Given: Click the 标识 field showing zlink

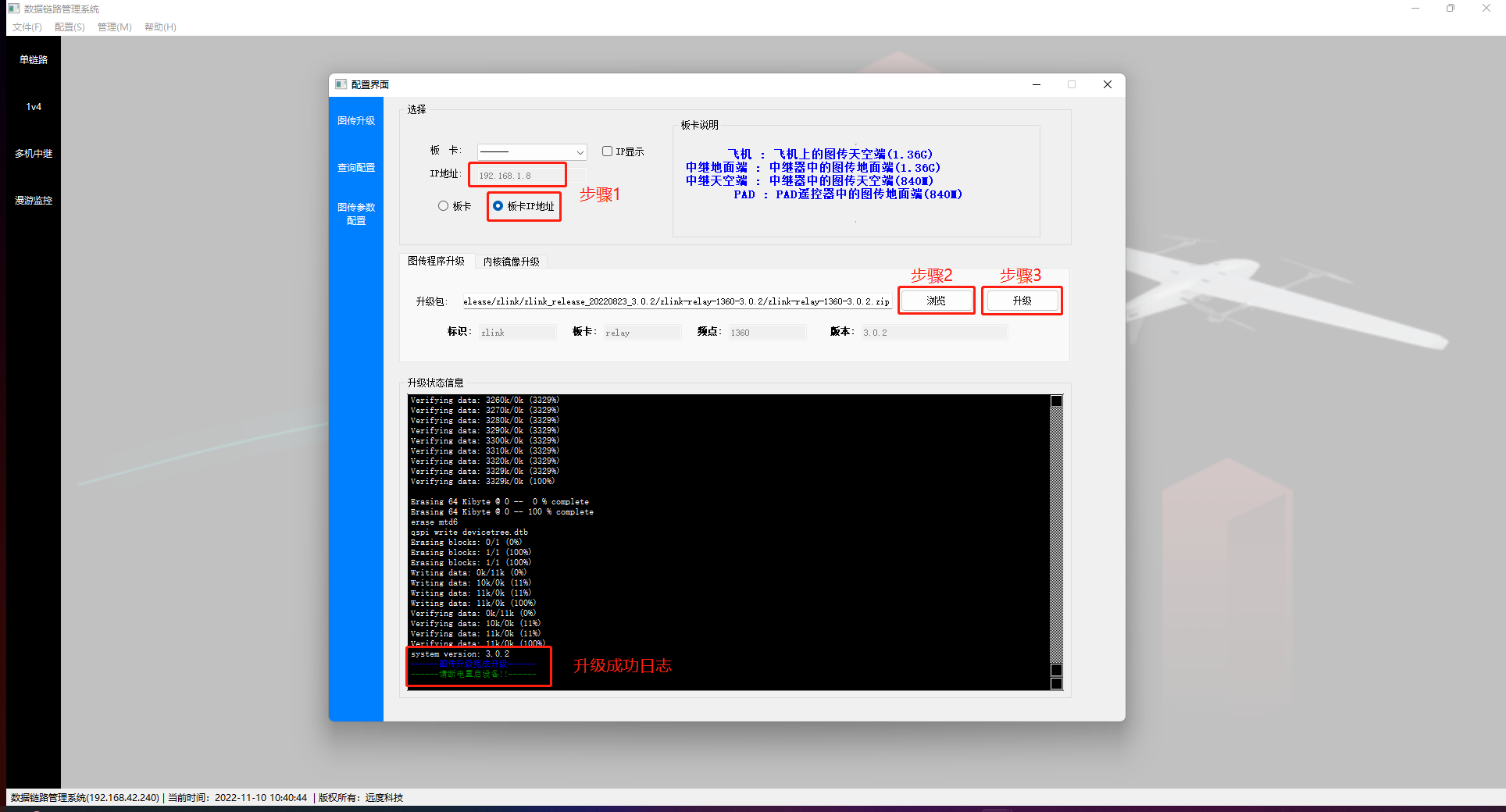Looking at the screenshot, I should tap(517, 333).
